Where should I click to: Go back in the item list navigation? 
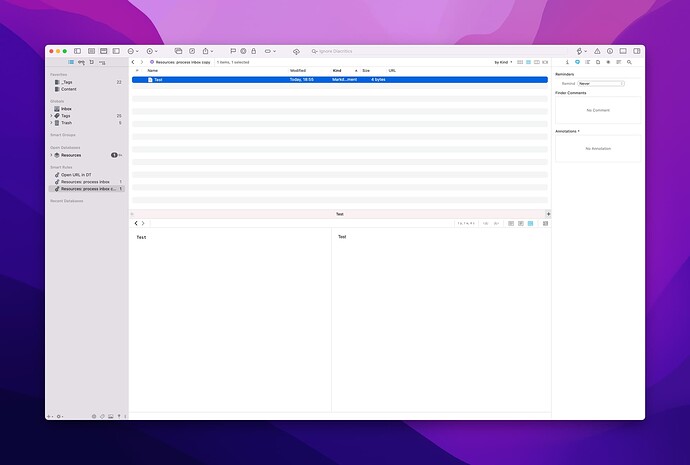coord(133,62)
